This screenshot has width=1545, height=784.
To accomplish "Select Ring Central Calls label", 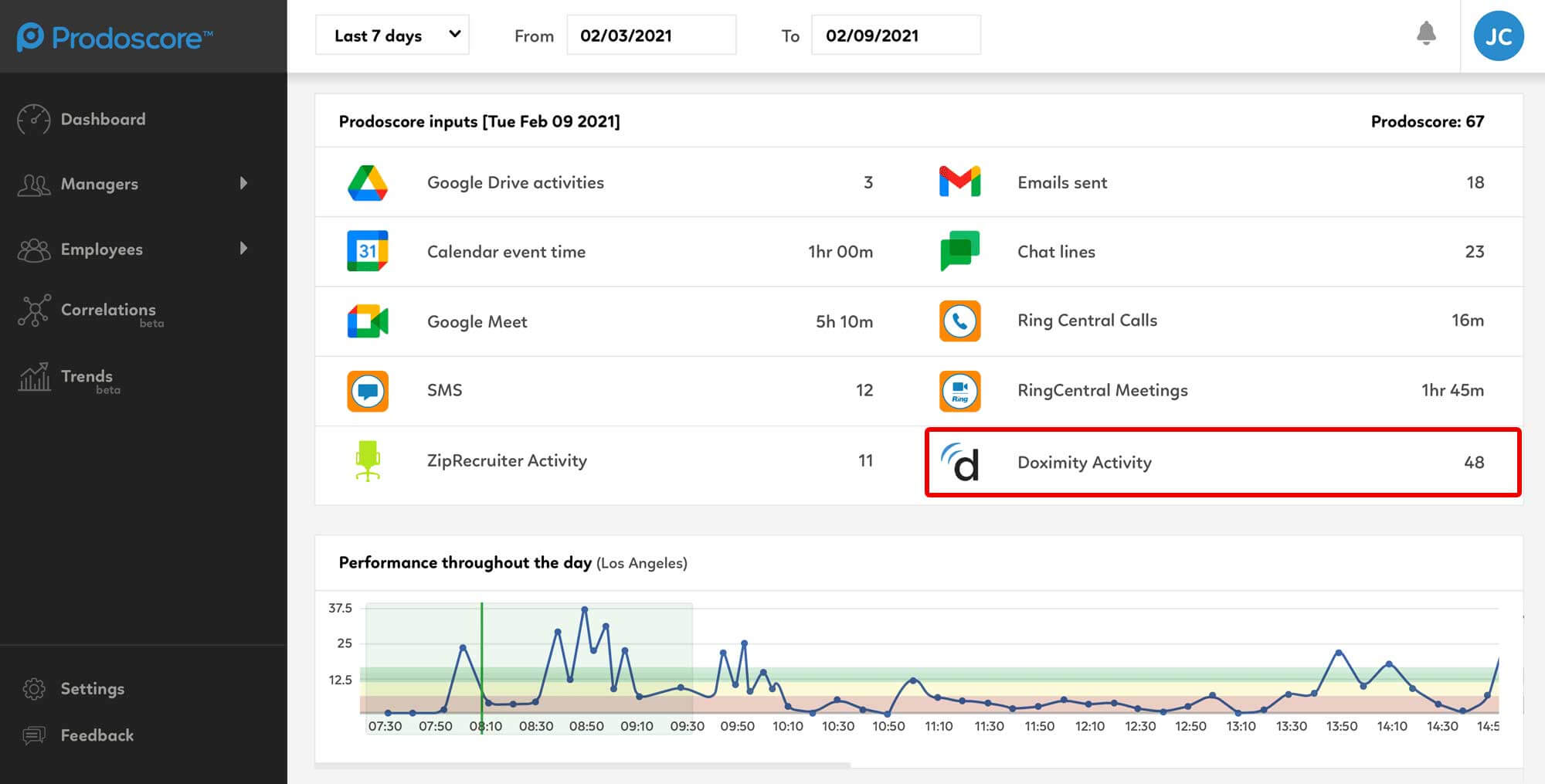I will (x=1087, y=321).
